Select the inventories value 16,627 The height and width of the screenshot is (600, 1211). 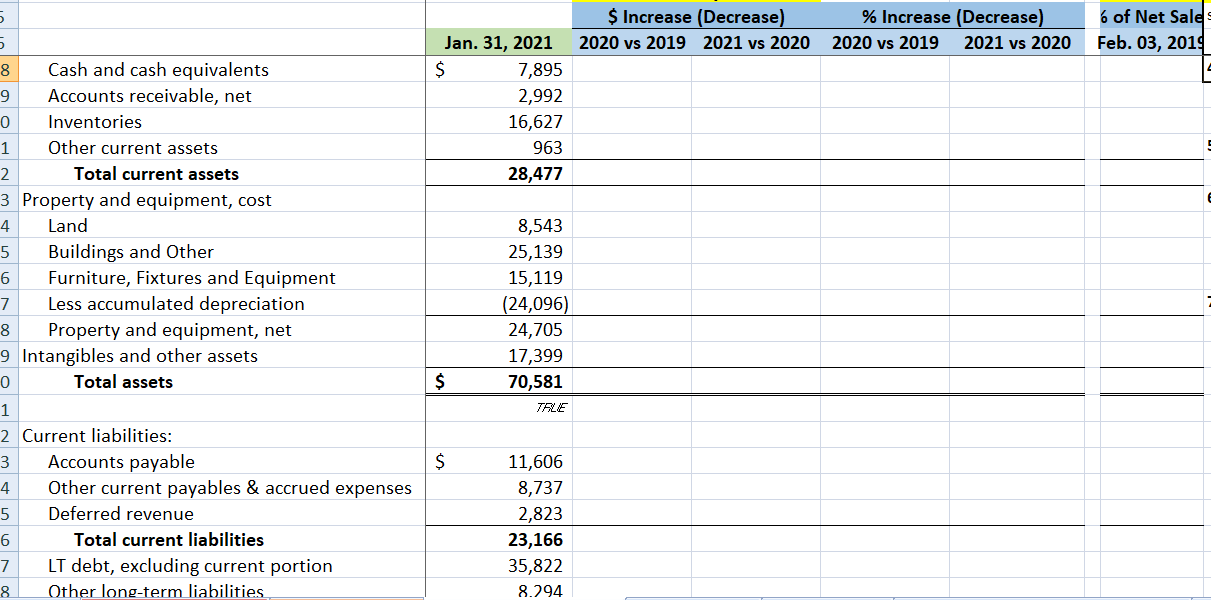(499, 121)
